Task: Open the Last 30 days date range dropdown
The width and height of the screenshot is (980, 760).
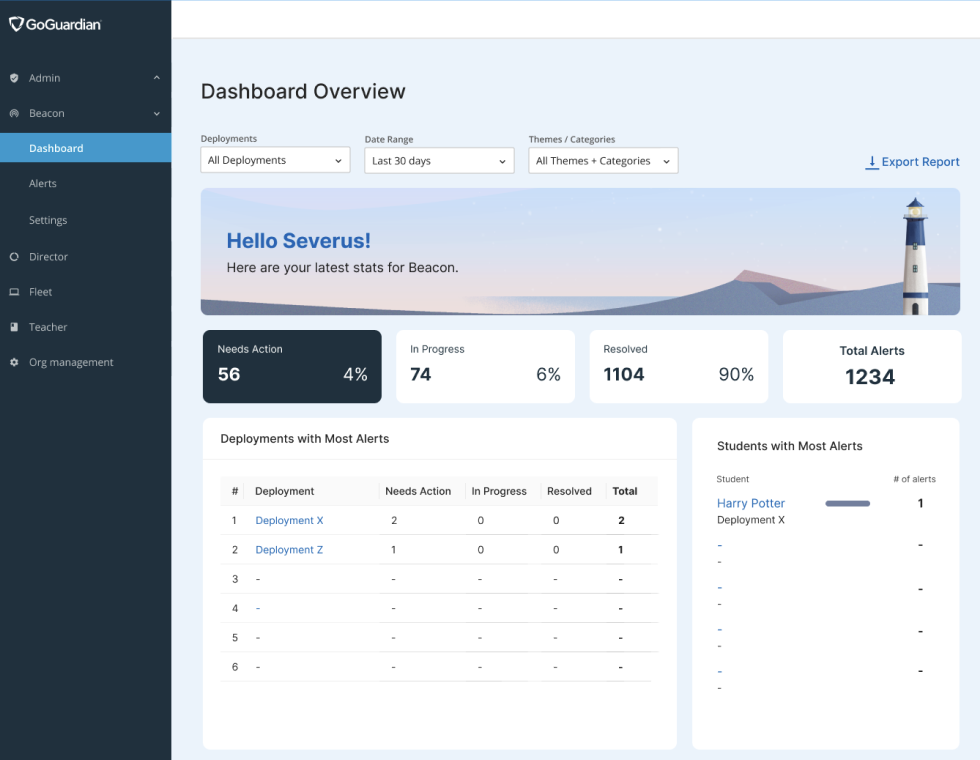Action: click(439, 161)
